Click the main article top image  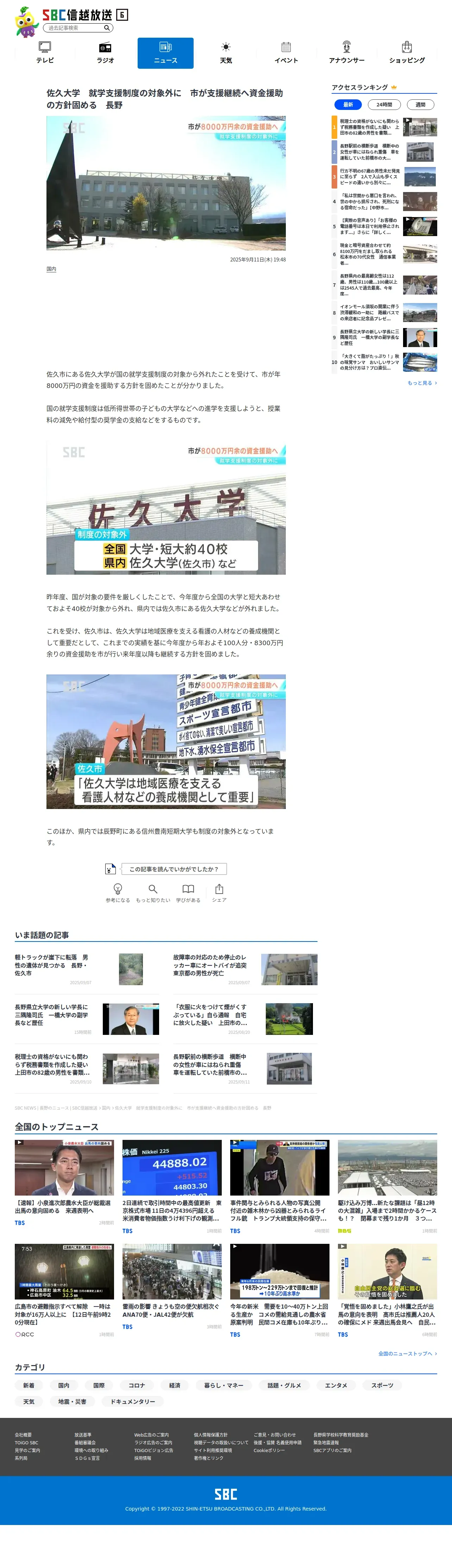click(166, 183)
